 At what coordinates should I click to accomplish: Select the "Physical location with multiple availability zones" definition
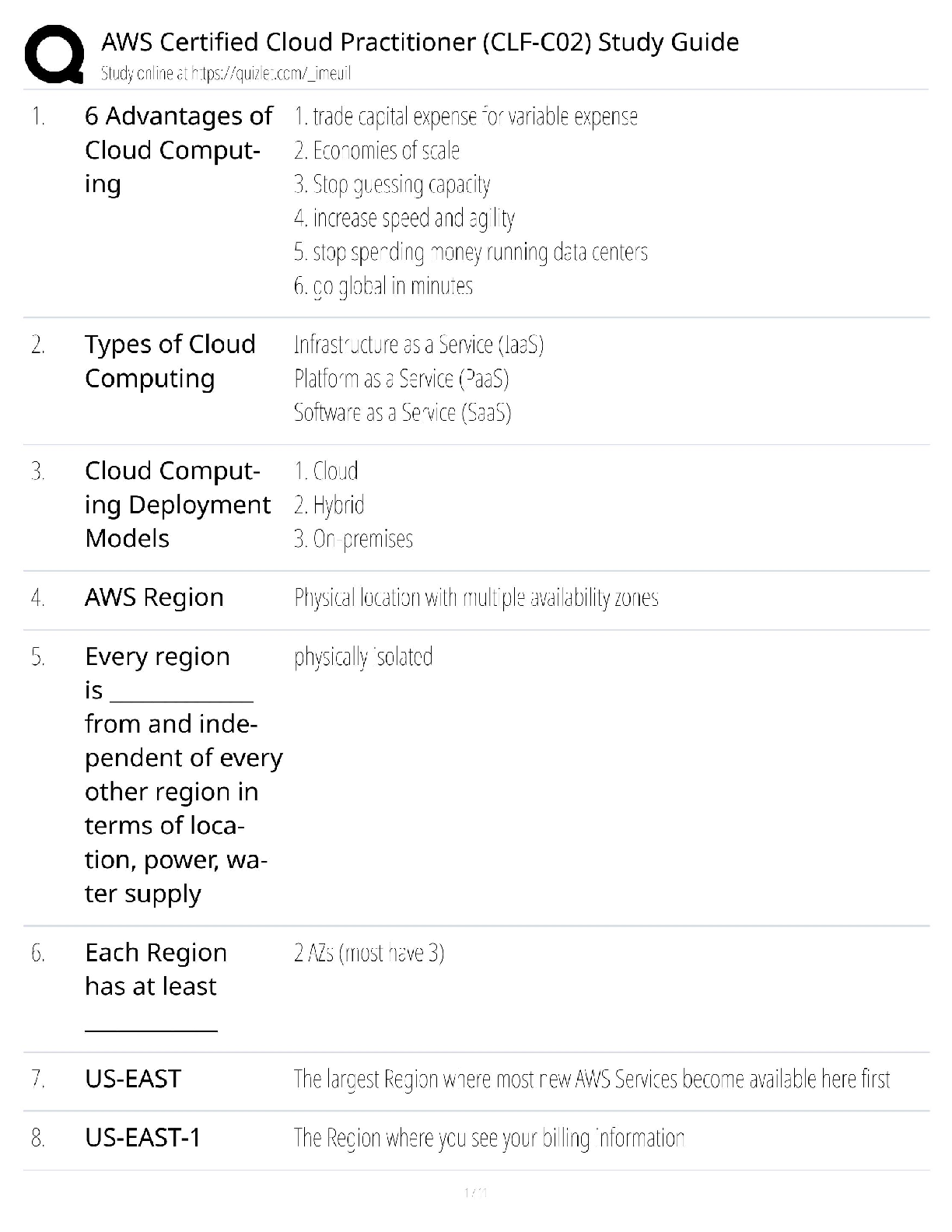pyautogui.click(x=476, y=598)
